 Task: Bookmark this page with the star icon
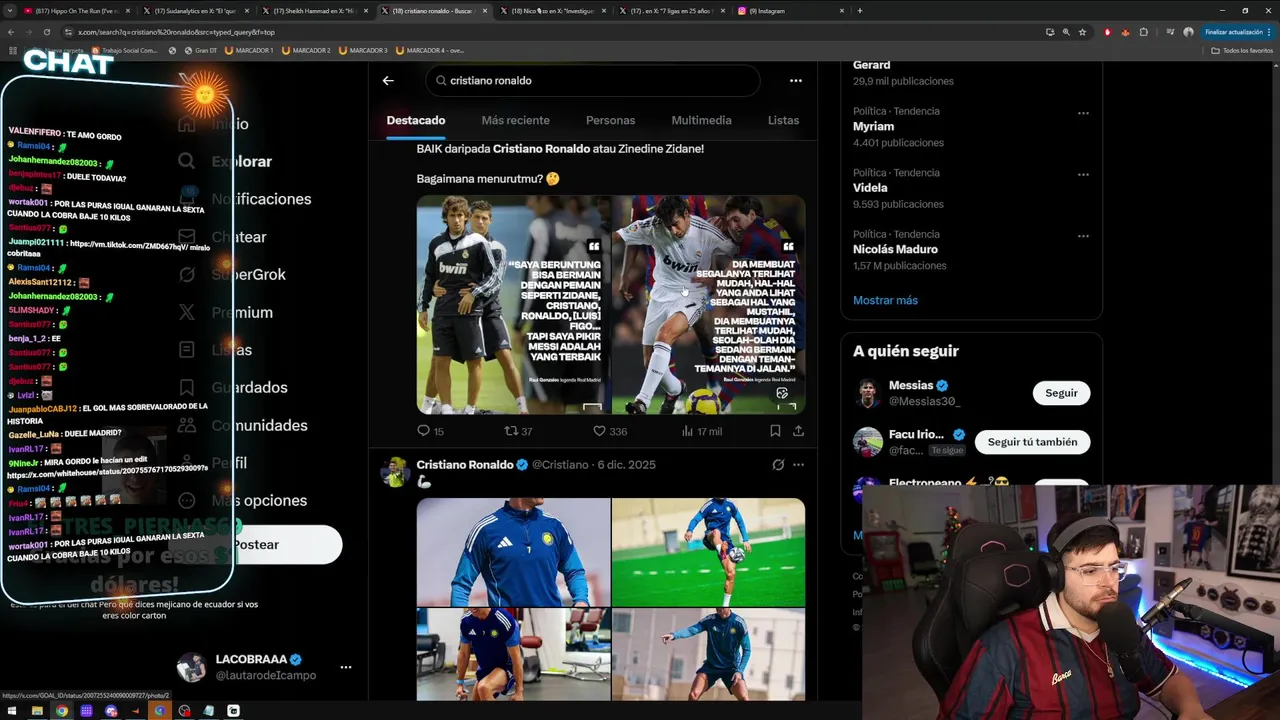click(1082, 32)
